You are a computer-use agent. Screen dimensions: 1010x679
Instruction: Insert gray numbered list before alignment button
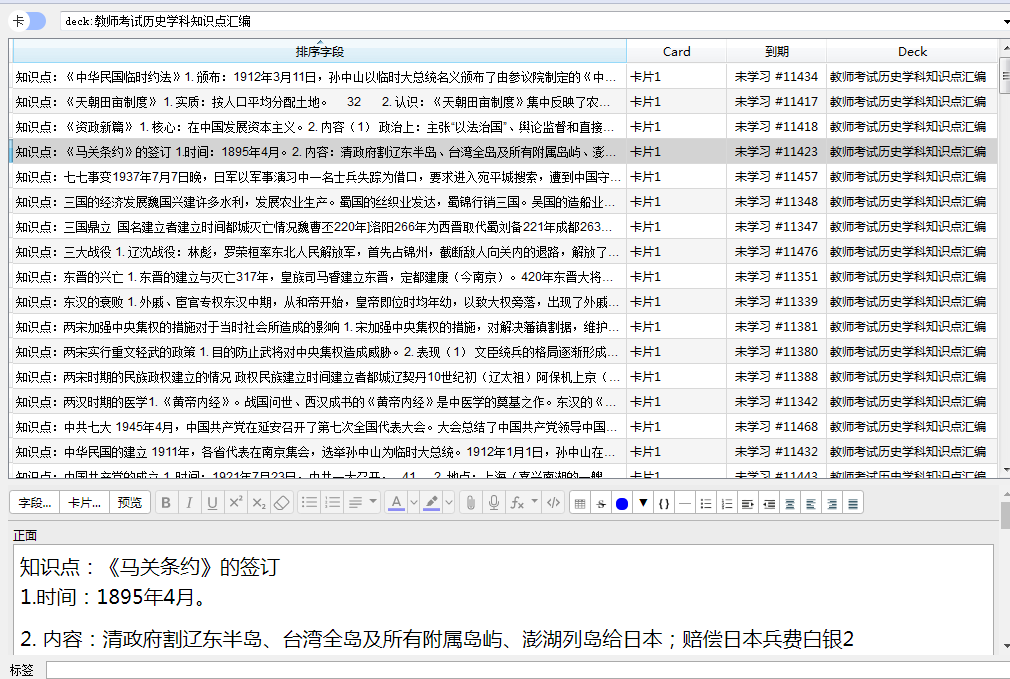tap(332, 503)
